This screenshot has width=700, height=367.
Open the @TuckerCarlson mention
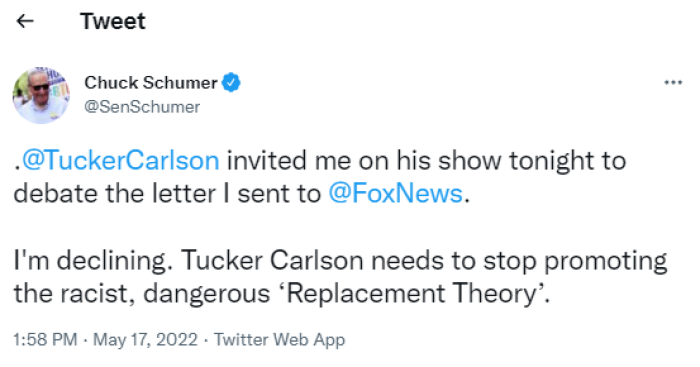[x=121, y=160]
